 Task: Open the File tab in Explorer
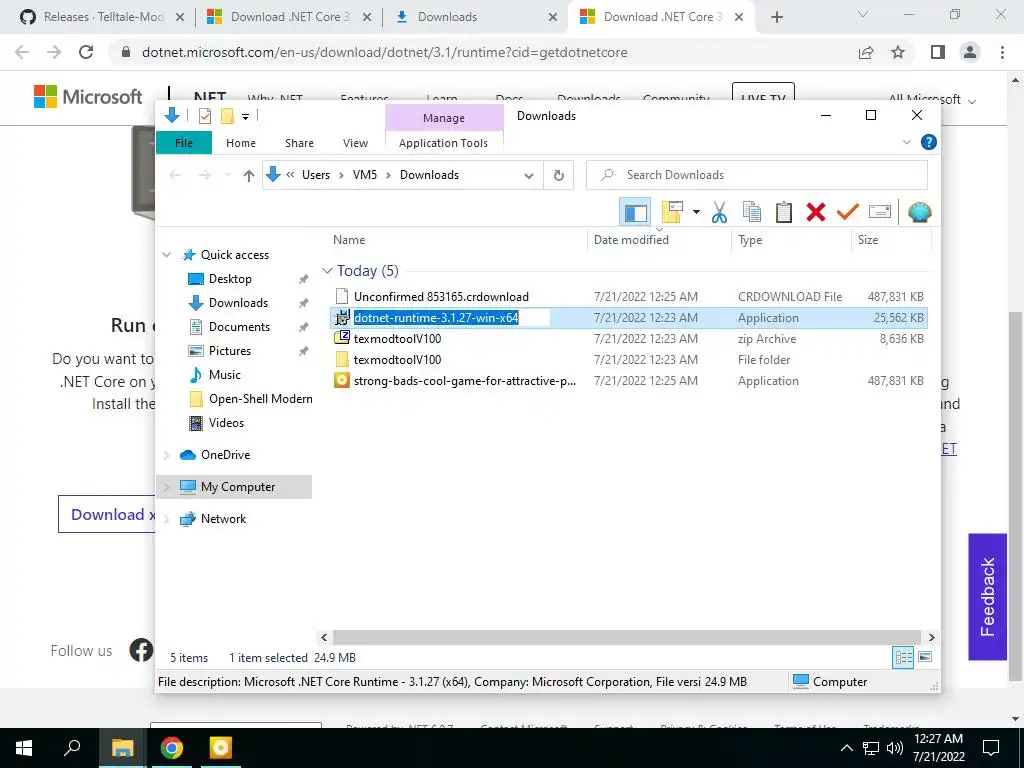click(184, 143)
